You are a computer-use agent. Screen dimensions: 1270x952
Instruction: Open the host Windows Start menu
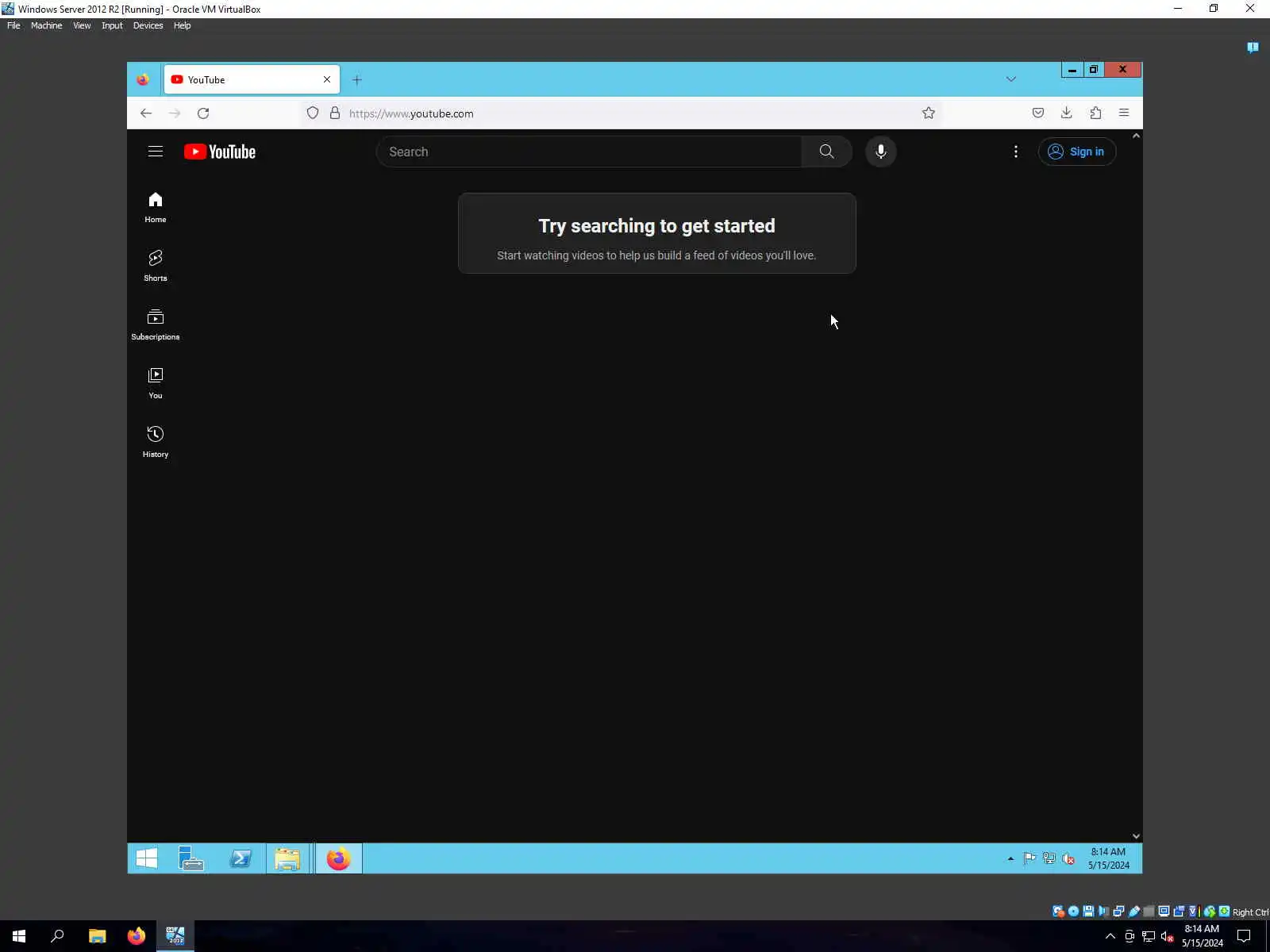[19, 936]
